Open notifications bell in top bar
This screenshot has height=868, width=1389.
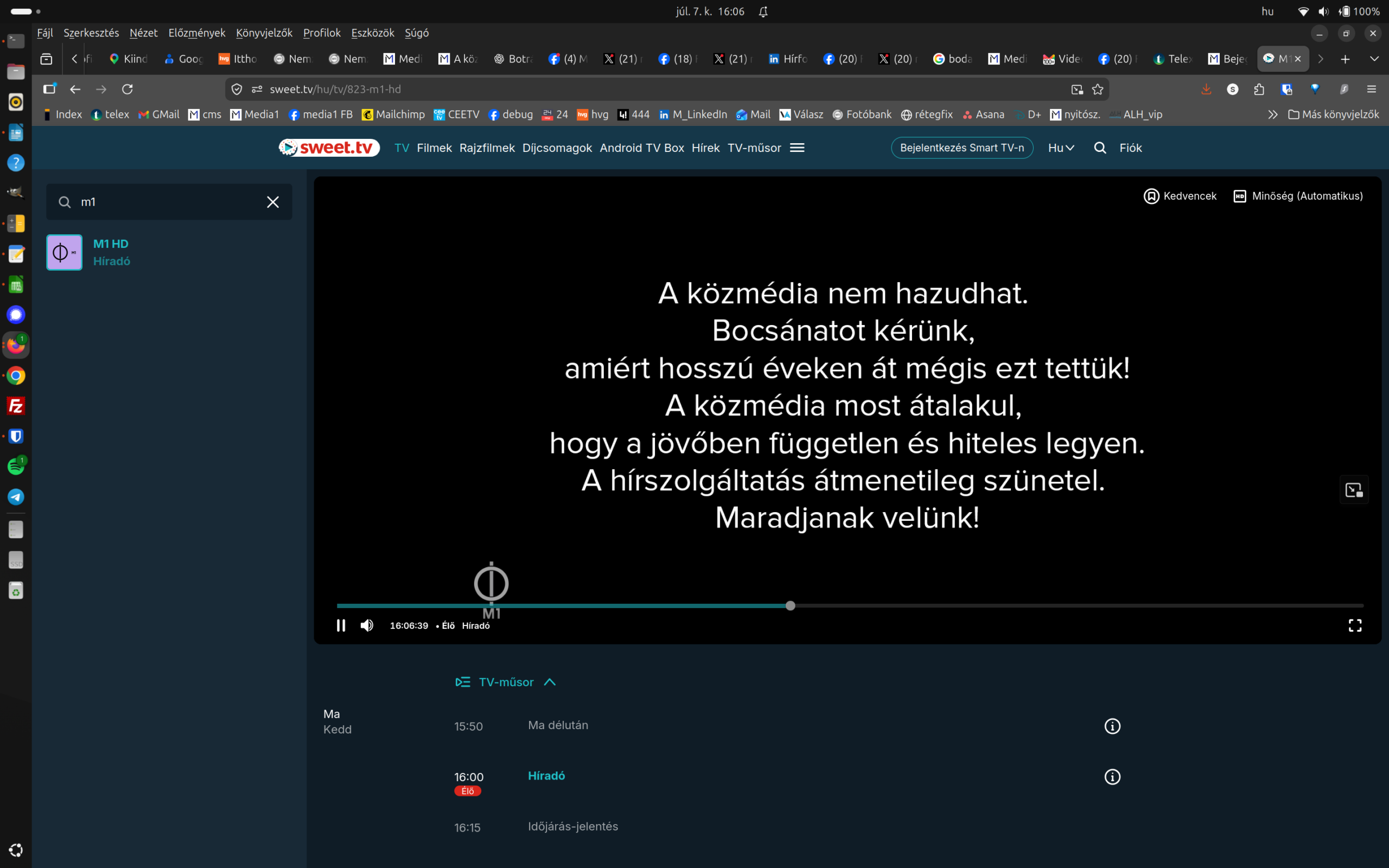tap(763, 11)
